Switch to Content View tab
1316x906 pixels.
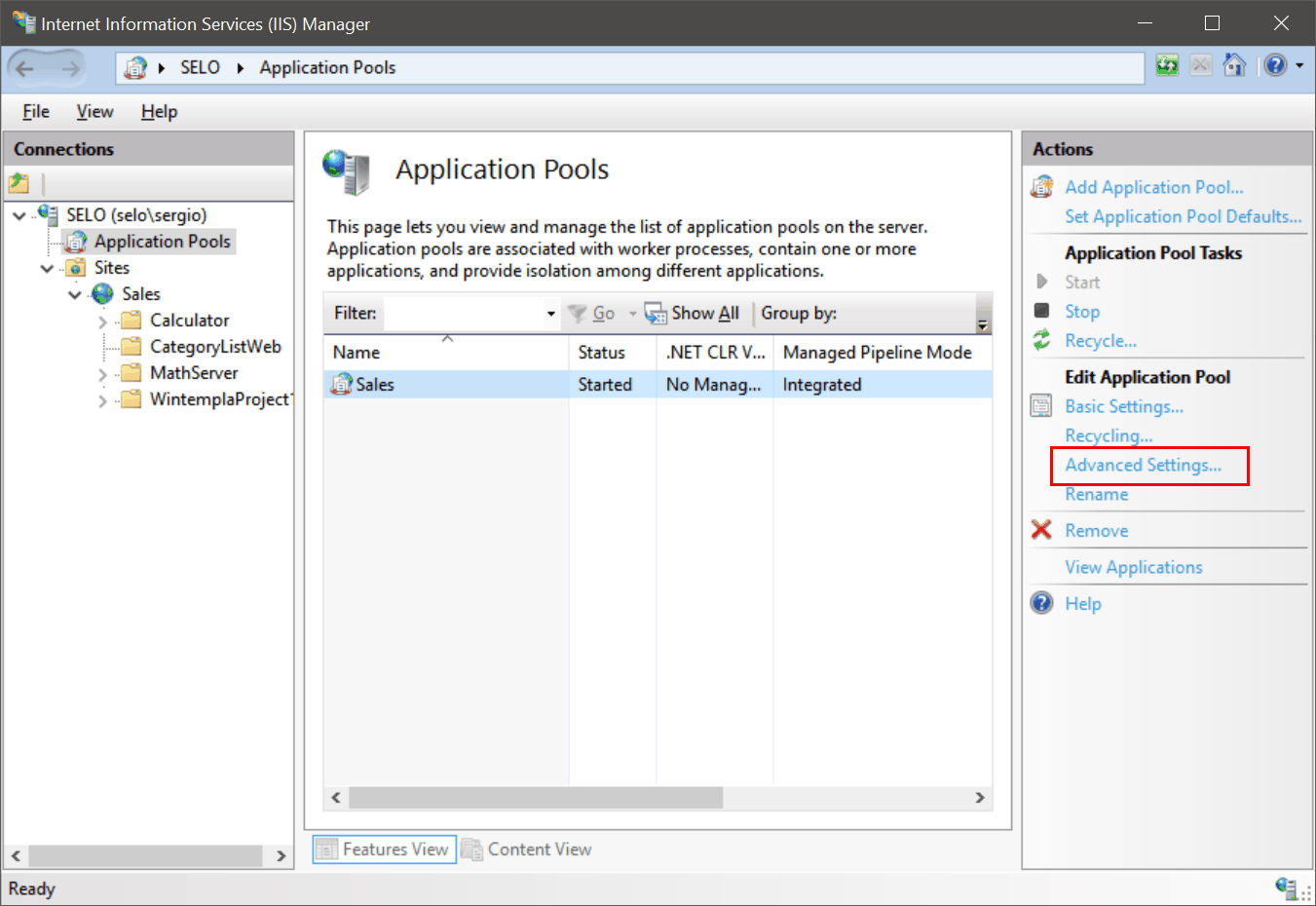click(527, 849)
